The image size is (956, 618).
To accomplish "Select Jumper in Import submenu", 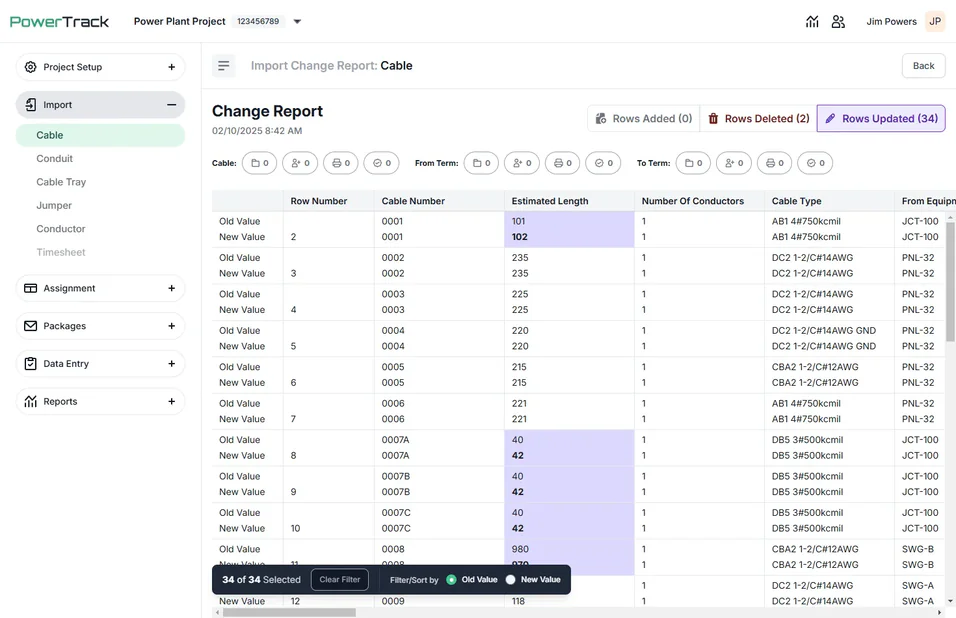I will (x=54, y=205).
